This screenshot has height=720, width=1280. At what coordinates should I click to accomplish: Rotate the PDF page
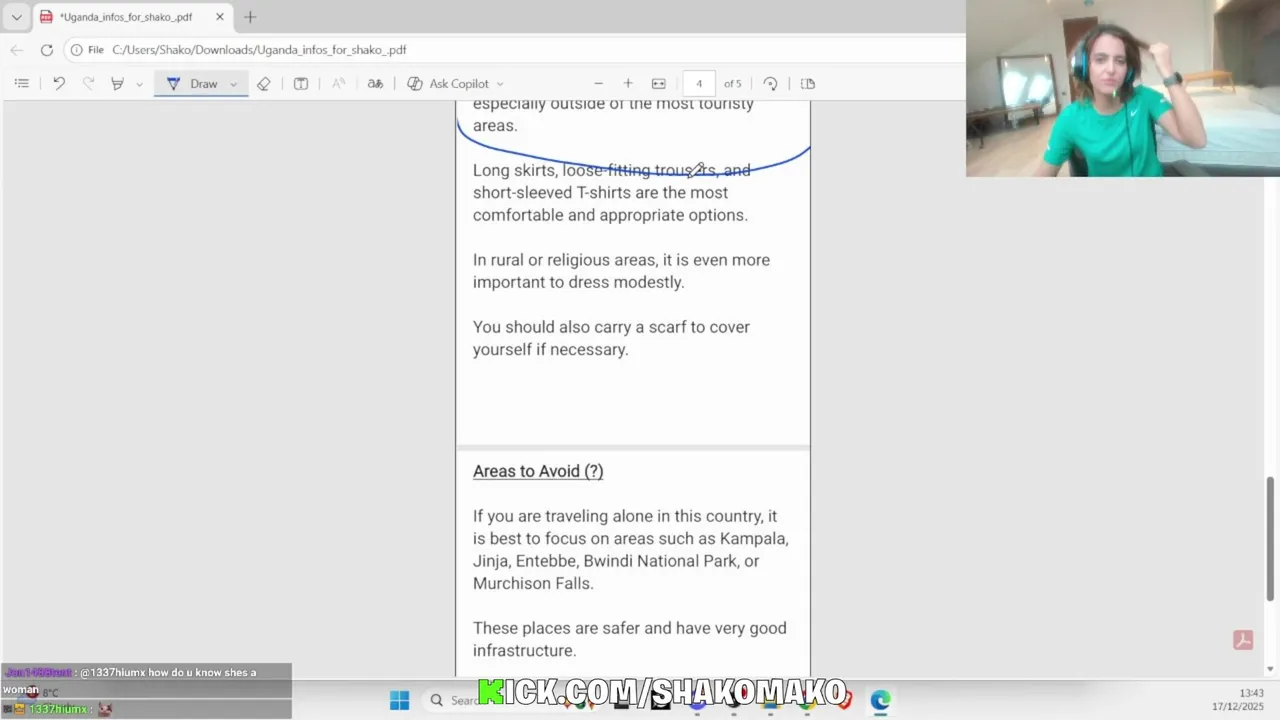[770, 84]
